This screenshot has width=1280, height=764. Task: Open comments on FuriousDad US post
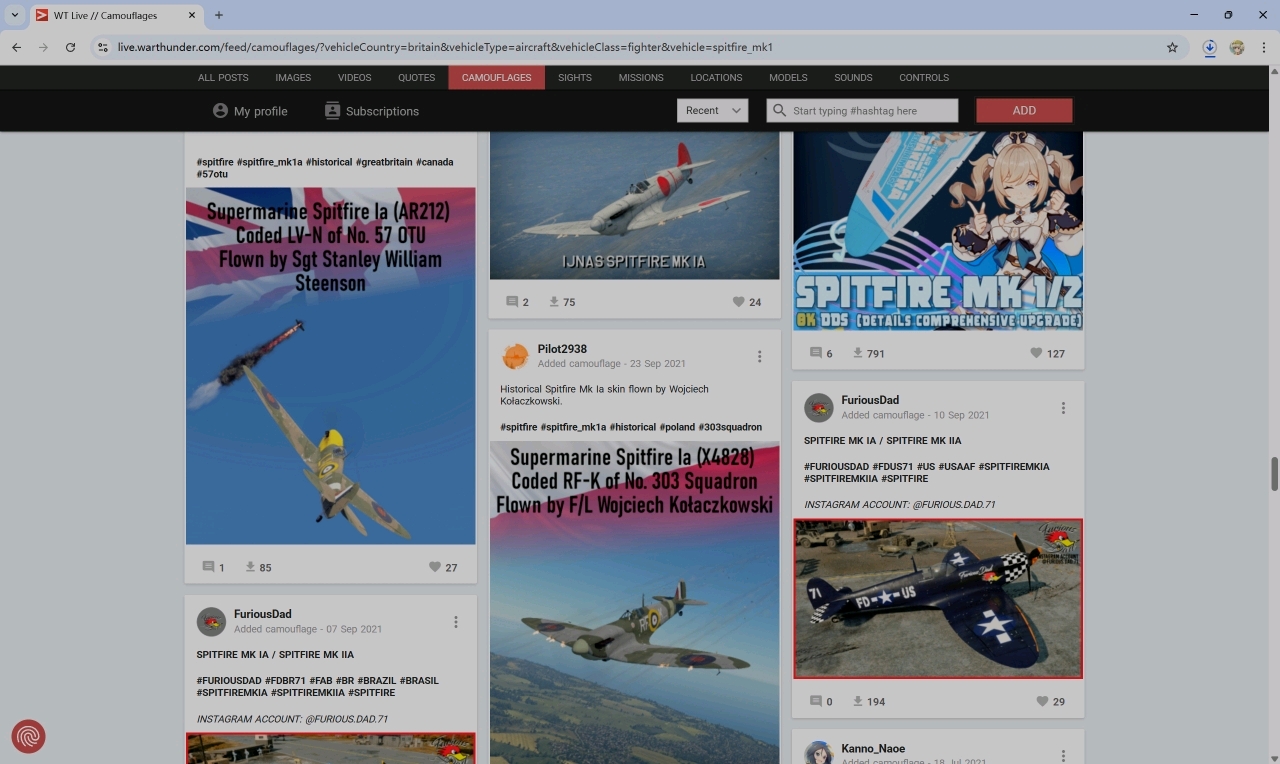coord(816,701)
